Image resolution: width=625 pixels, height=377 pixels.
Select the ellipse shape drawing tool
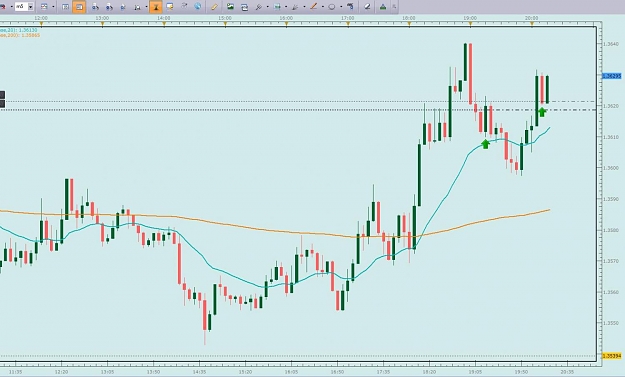332,6
